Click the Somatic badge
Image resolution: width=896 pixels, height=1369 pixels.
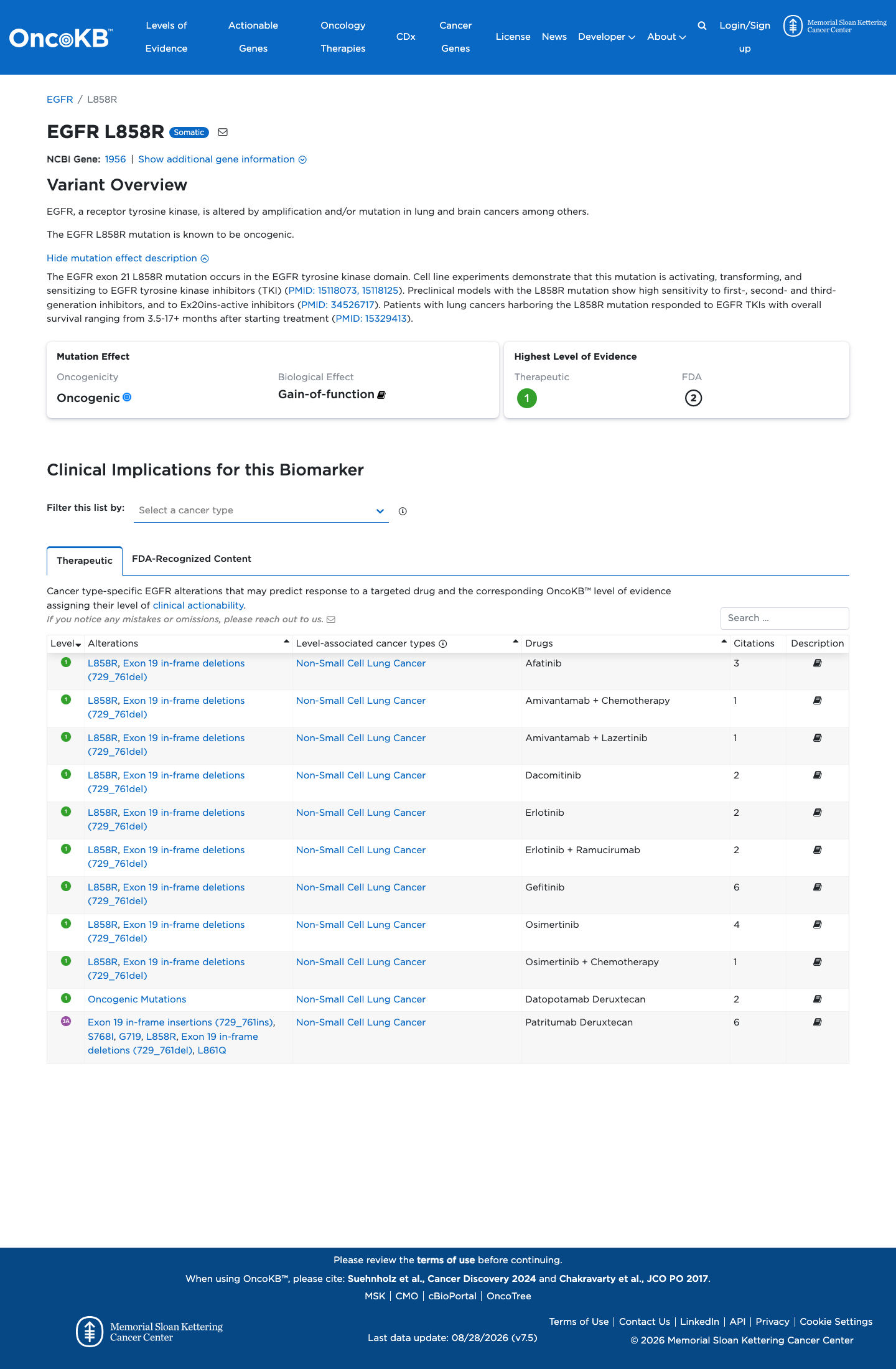[189, 133]
